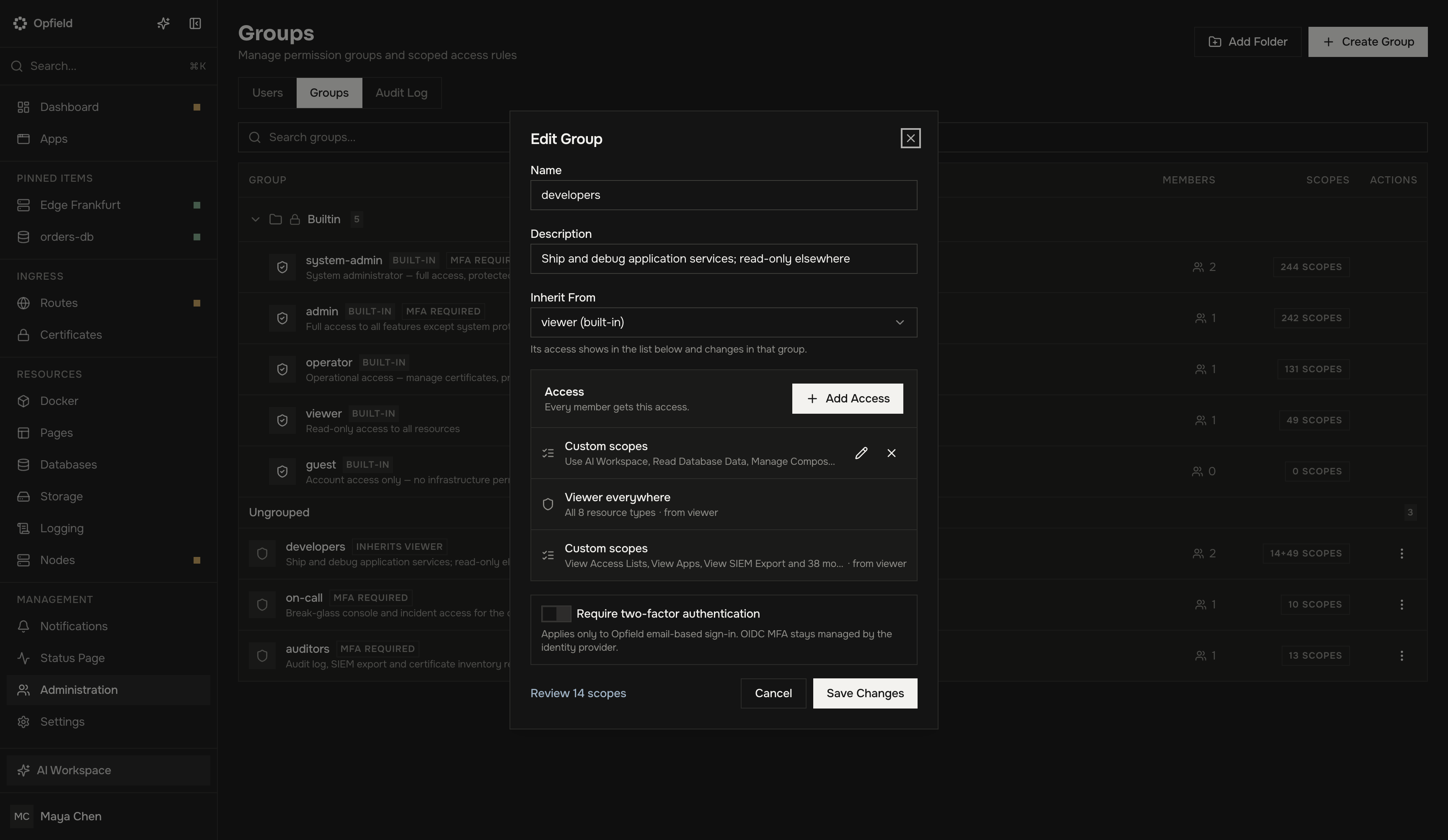1448x840 pixels.
Task: Click the MEMBERS column header
Action: tap(1188, 180)
